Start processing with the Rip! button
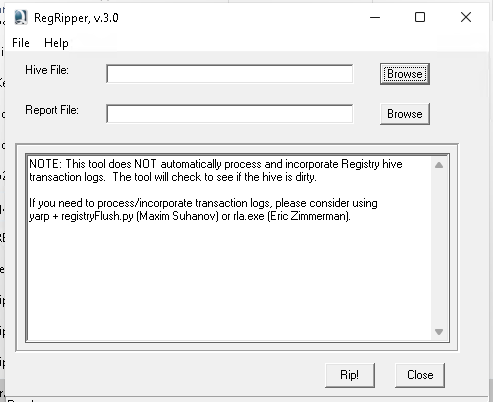Screen dimensions: 493x402 pyautogui.click(x=350, y=375)
